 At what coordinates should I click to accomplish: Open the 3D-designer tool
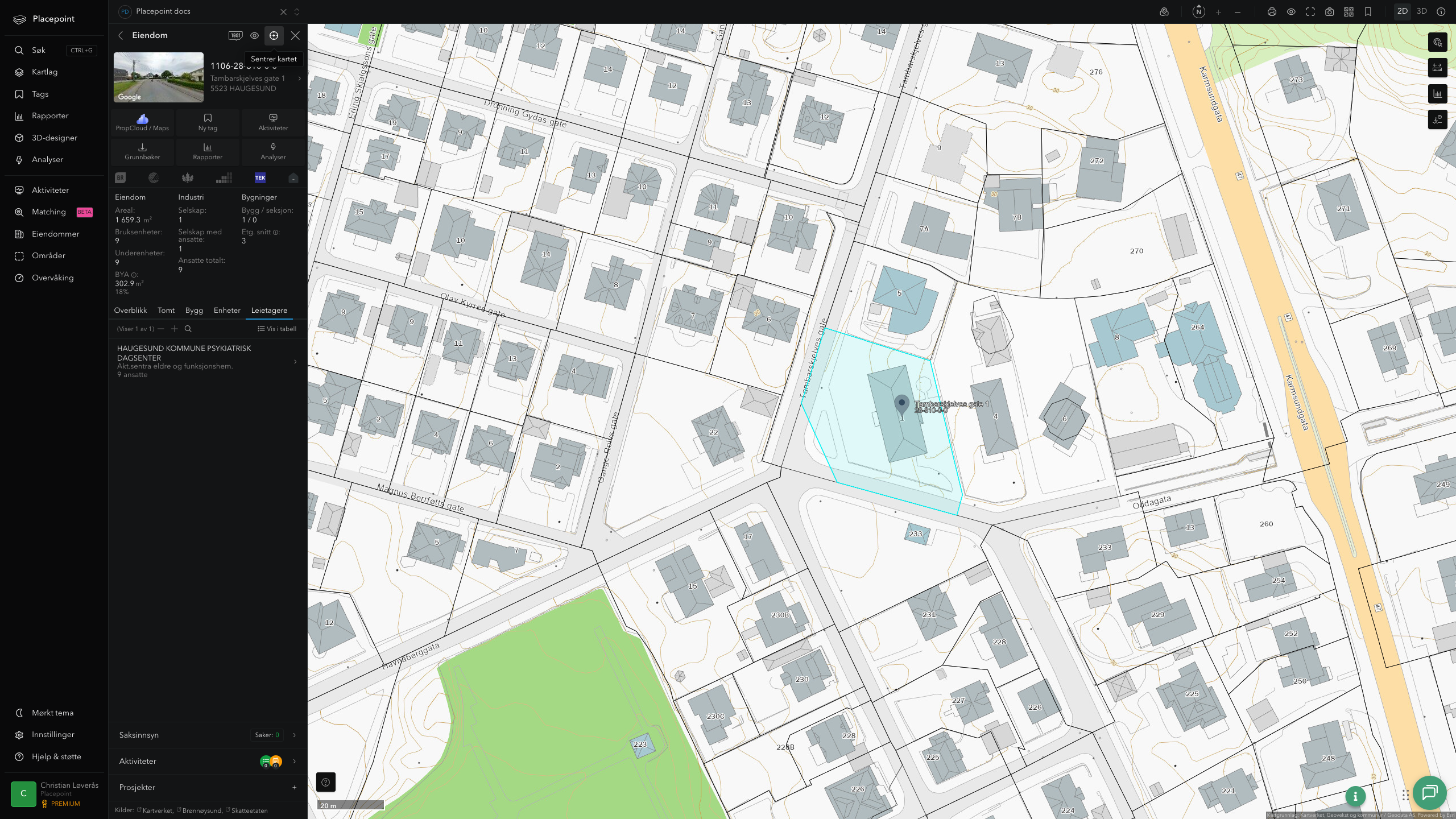55,138
